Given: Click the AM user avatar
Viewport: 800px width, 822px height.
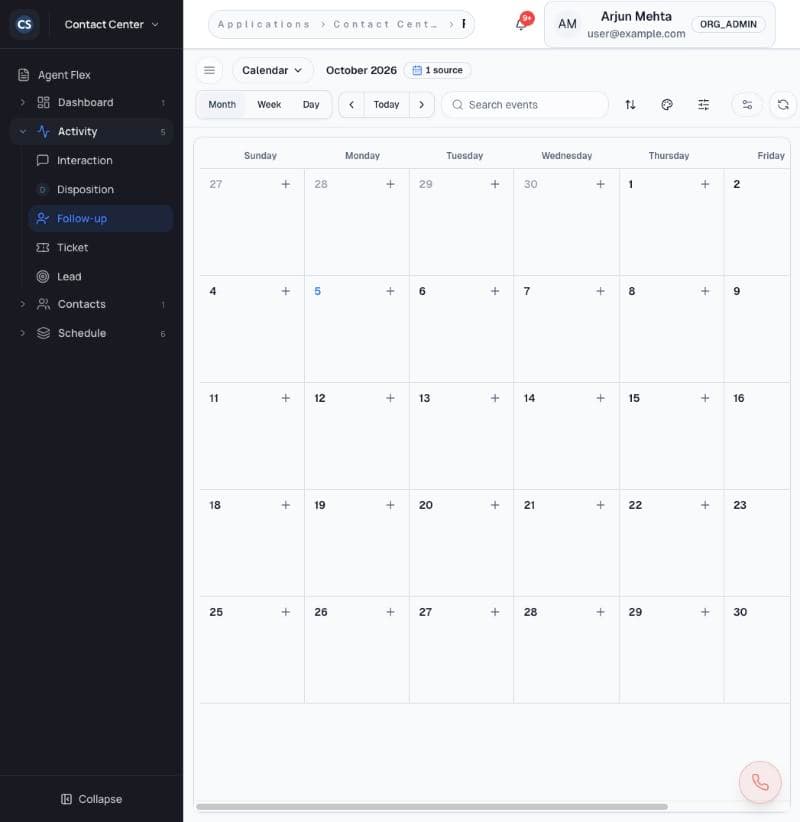Looking at the screenshot, I should 567,24.
